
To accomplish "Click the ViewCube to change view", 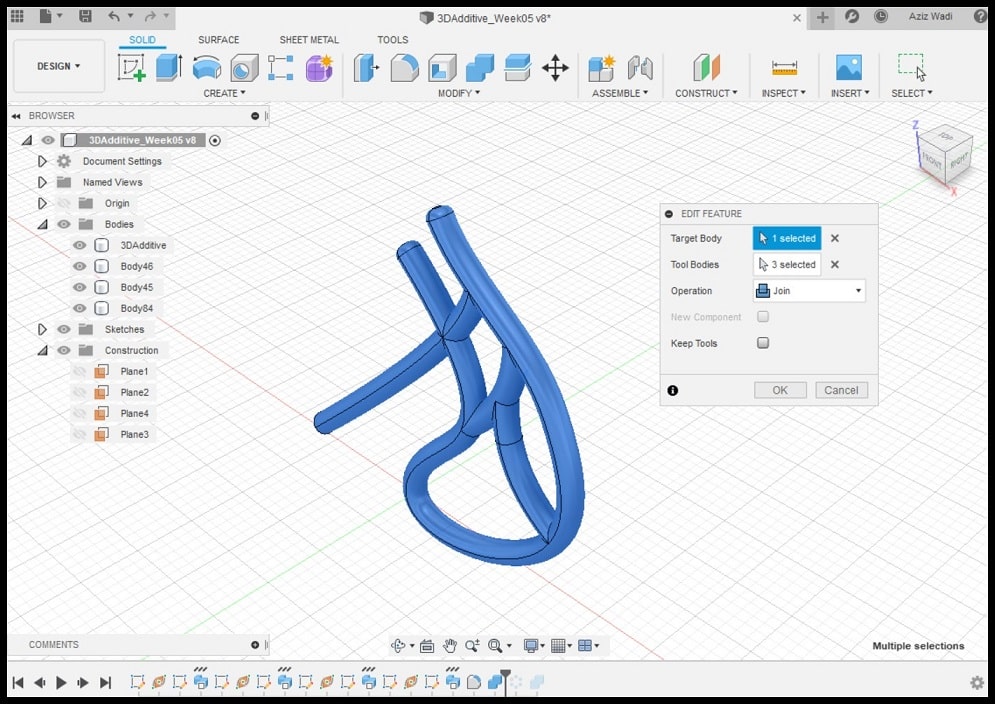I will [944, 154].
